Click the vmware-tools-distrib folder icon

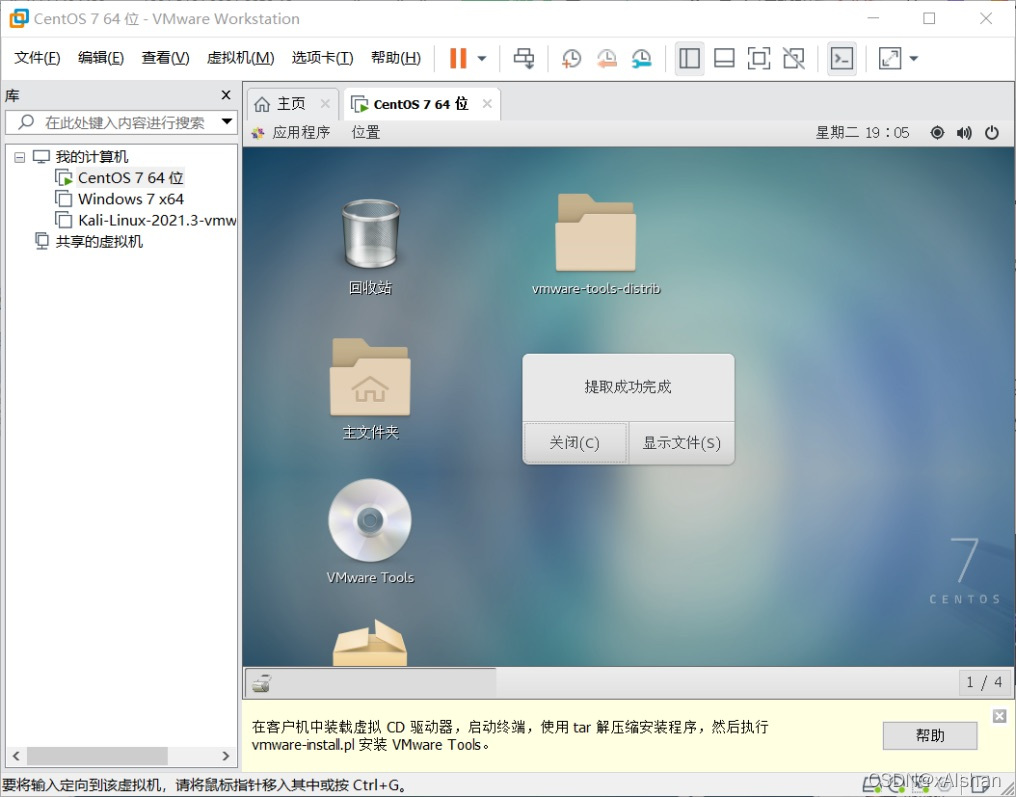point(595,233)
